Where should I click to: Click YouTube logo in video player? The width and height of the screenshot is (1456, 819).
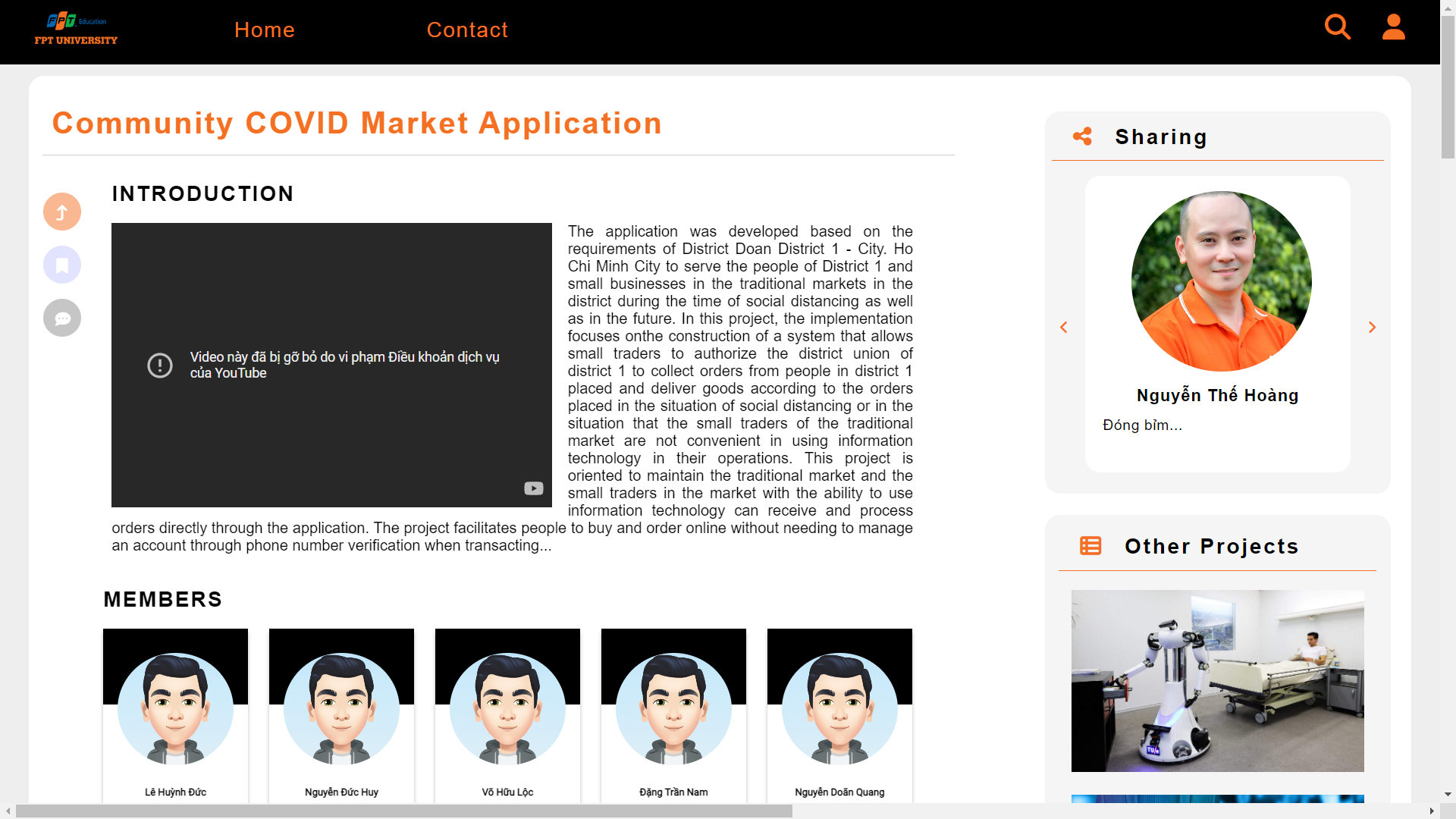[x=533, y=488]
